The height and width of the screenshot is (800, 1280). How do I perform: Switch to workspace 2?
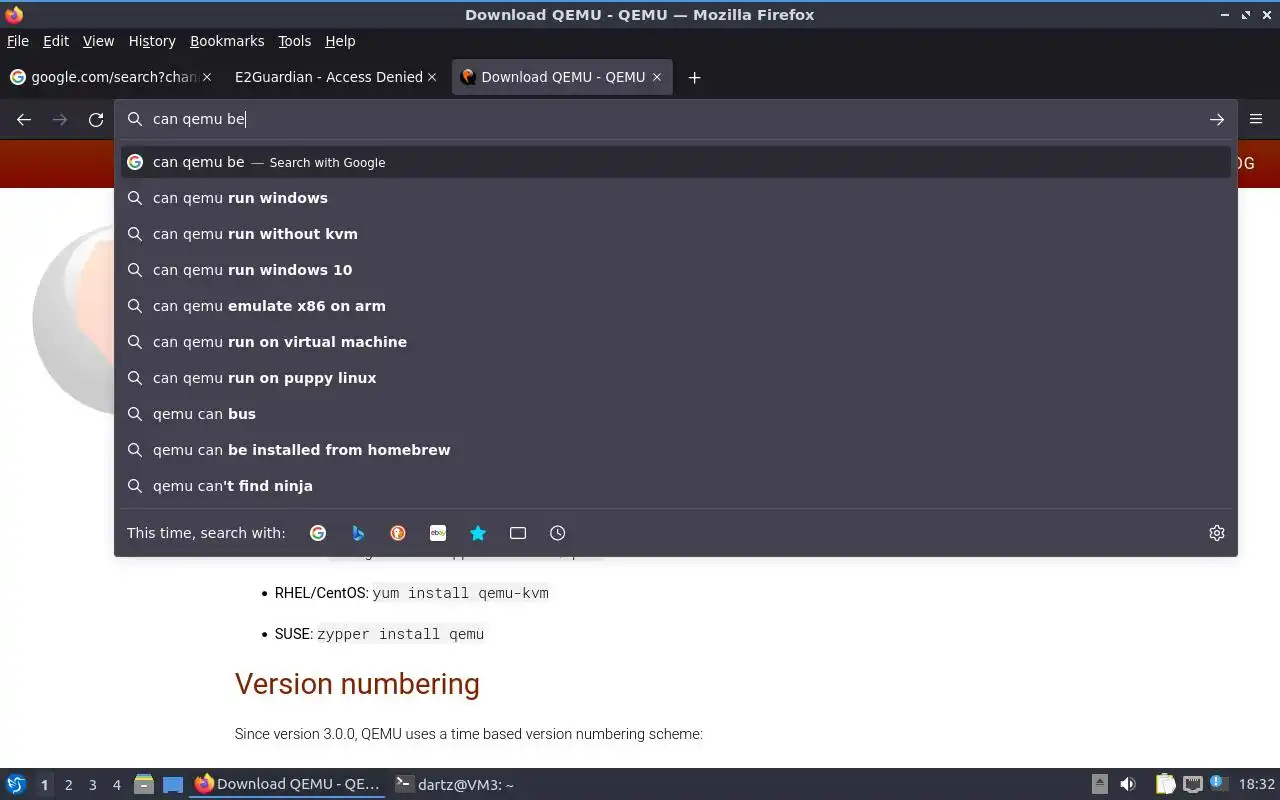click(x=68, y=785)
